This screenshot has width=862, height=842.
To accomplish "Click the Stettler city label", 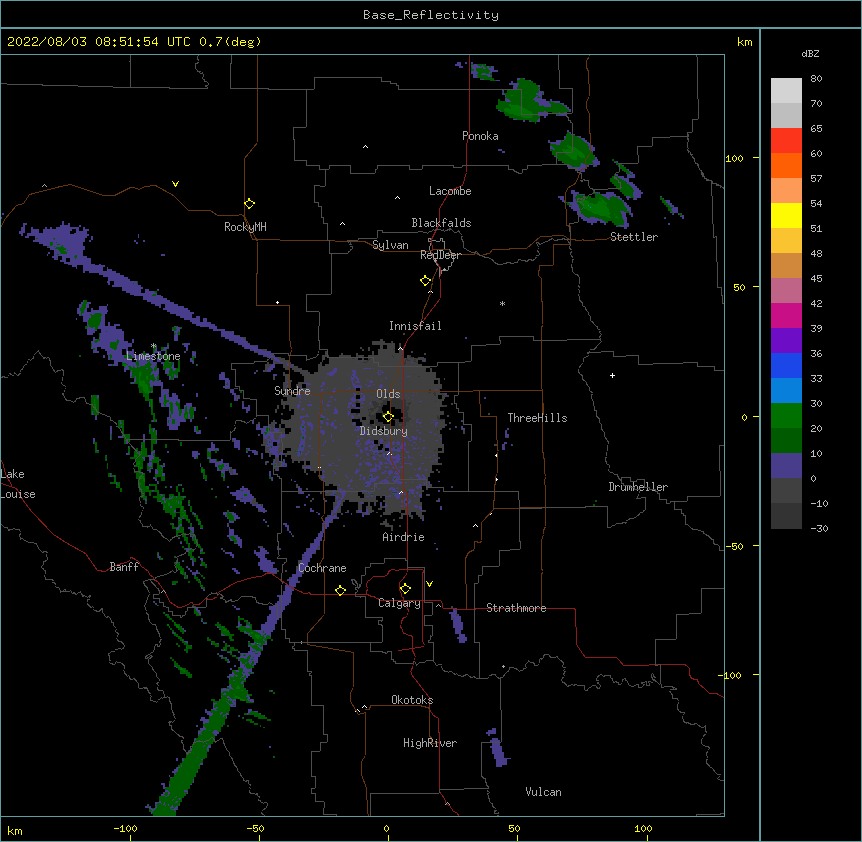I will click(634, 237).
